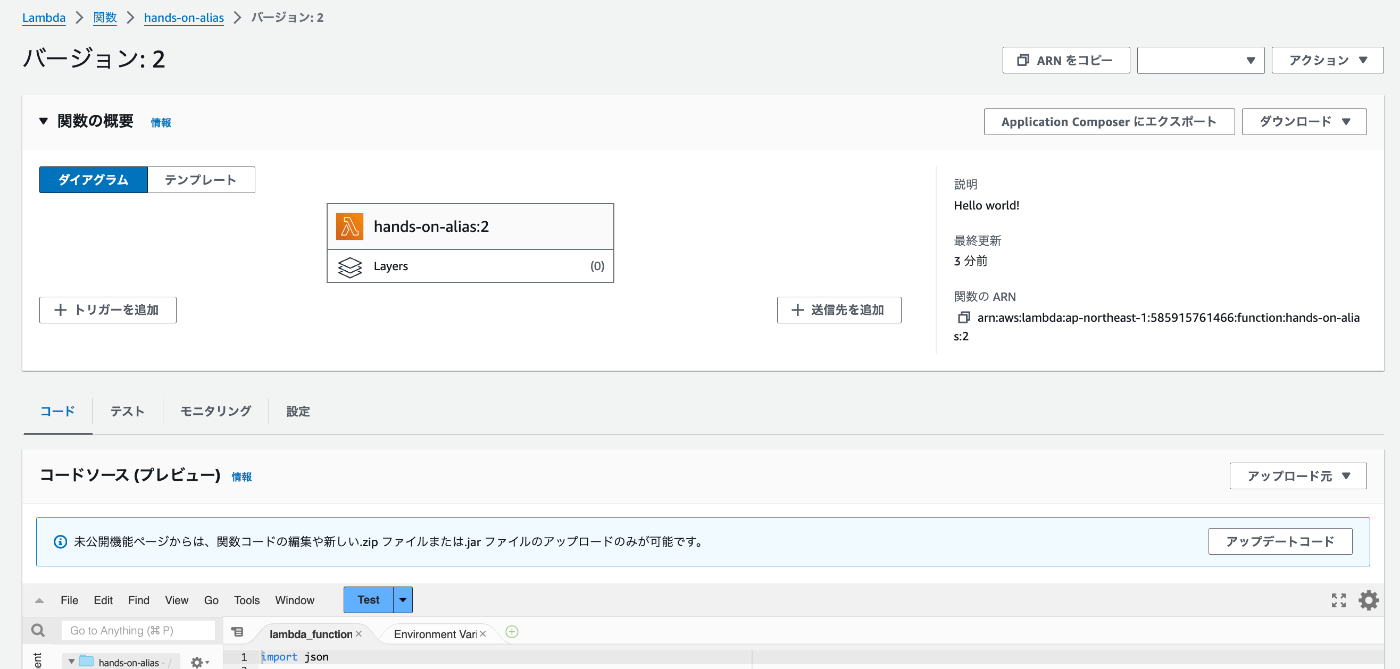Click the アップデートコード button

[x=1280, y=541]
